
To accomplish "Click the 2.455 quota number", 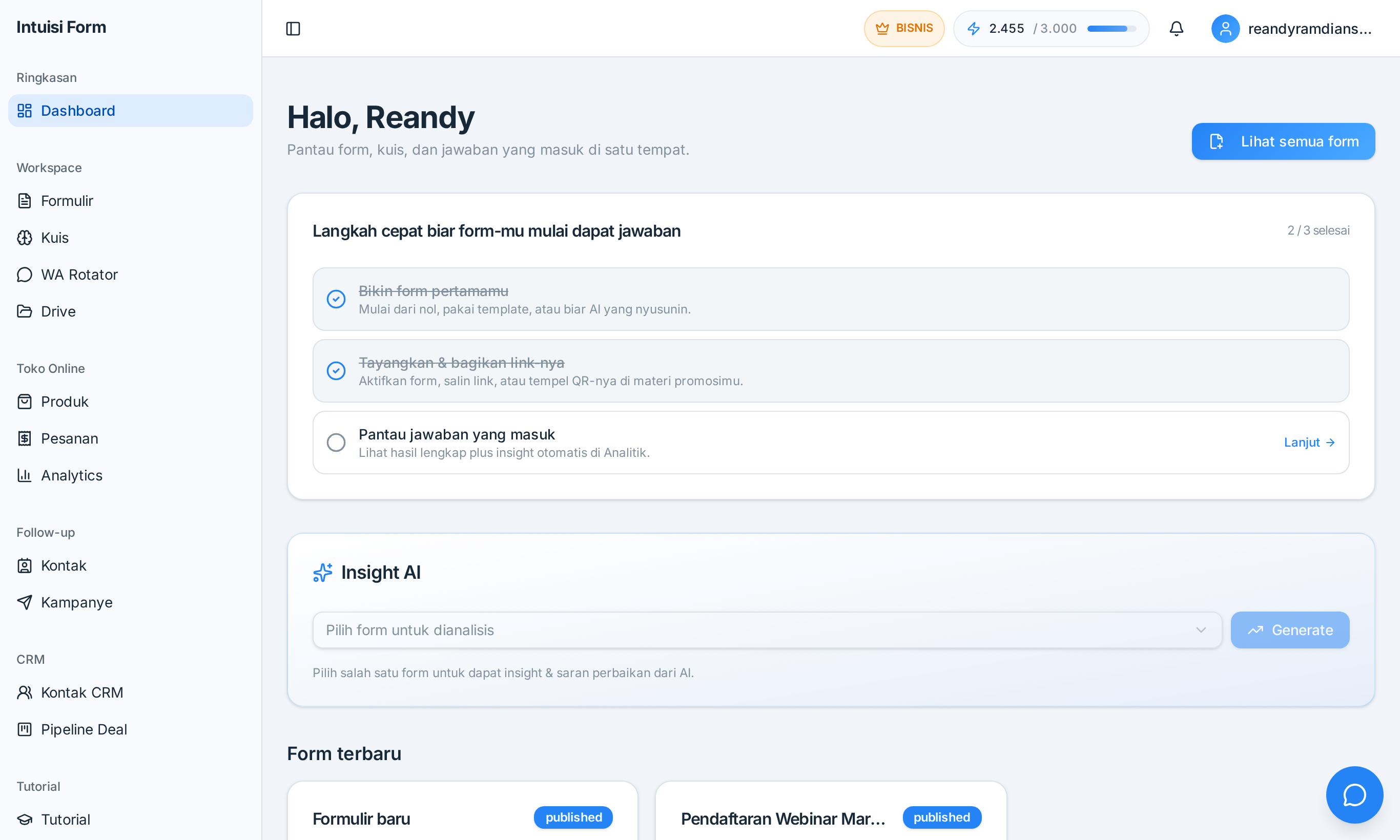I will (x=1006, y=28).
